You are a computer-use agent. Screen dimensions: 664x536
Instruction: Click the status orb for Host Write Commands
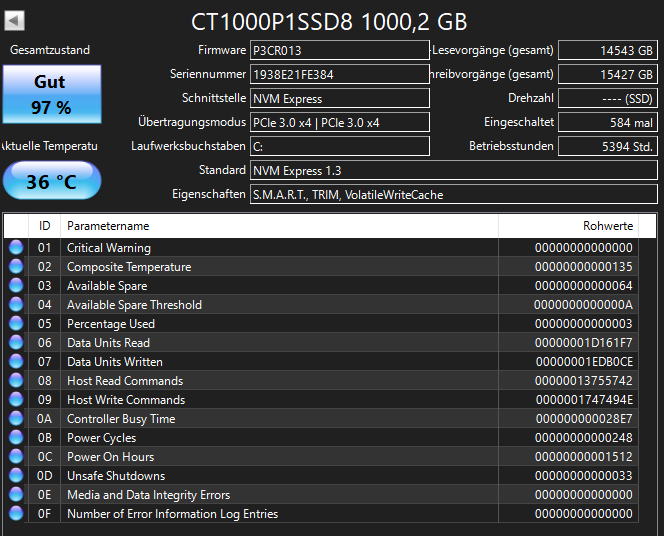pos(16,400)
